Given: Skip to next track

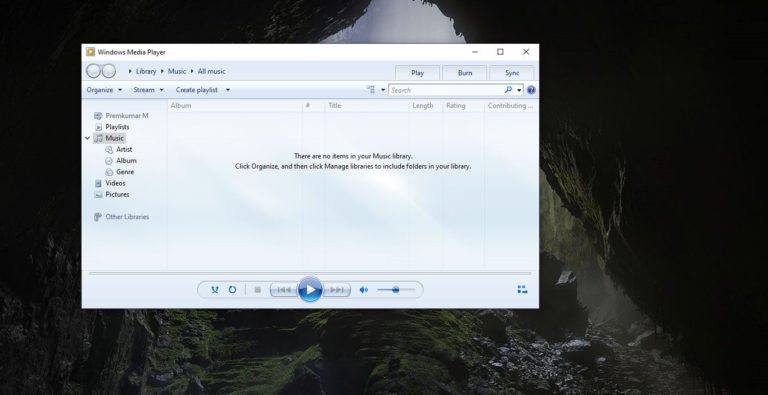Looking at the screenshot, I should pos(337,290).
